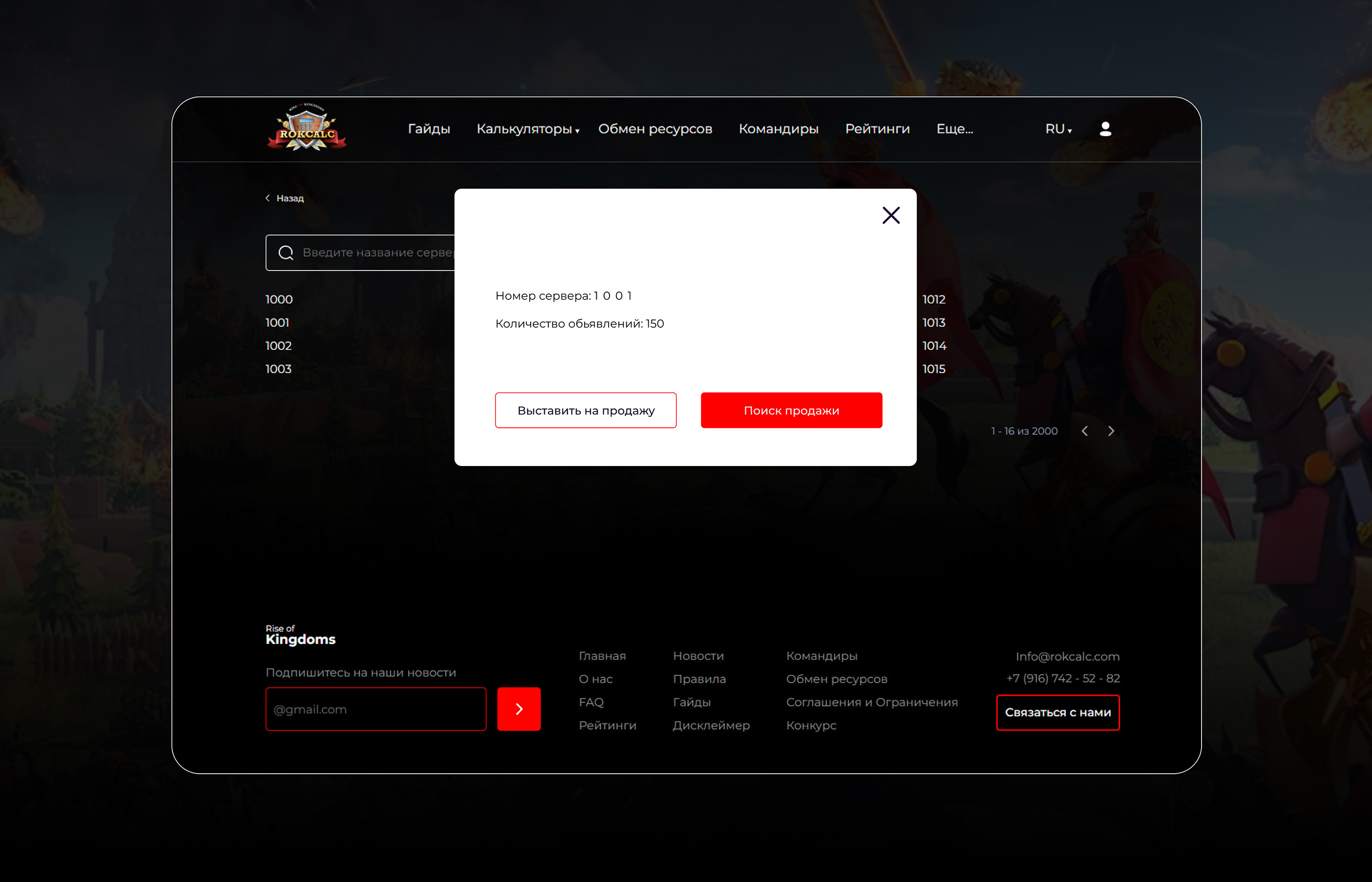The image size is (1372, 882).
Task: Click the ROKCALC logo
Action: [x=307, y=128]
